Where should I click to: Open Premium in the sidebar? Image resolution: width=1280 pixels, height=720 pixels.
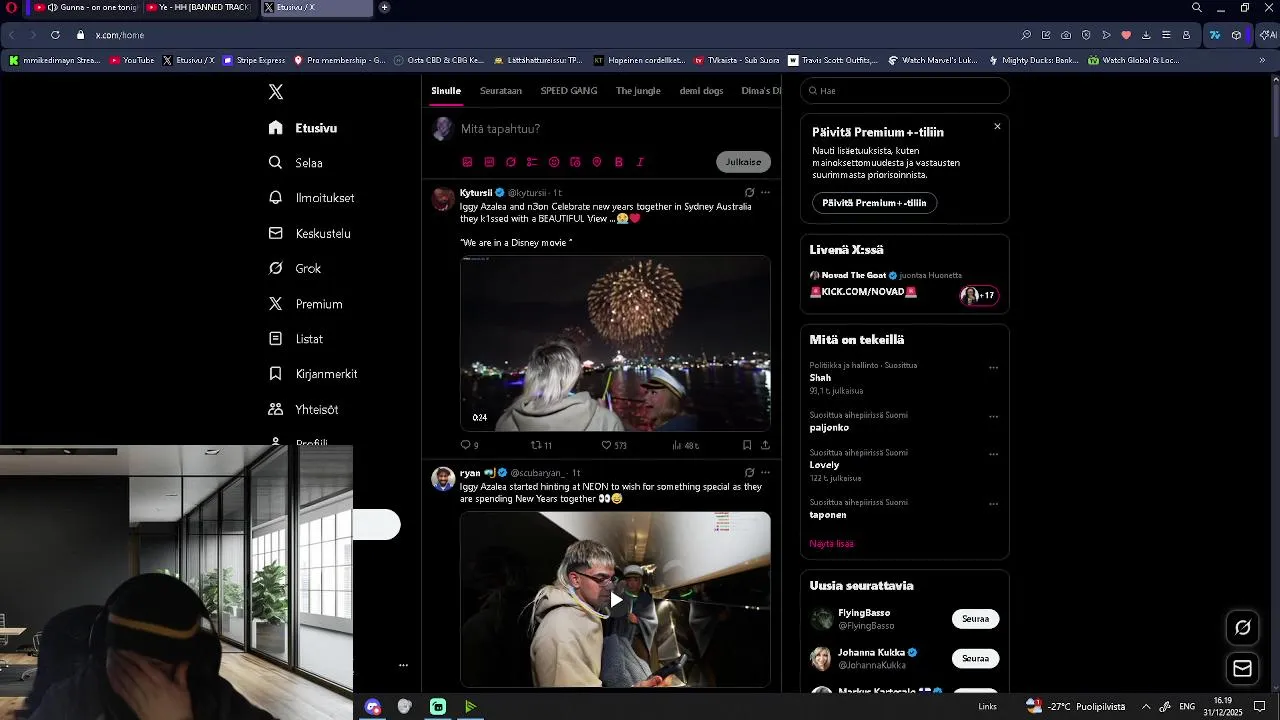point(306,304)
